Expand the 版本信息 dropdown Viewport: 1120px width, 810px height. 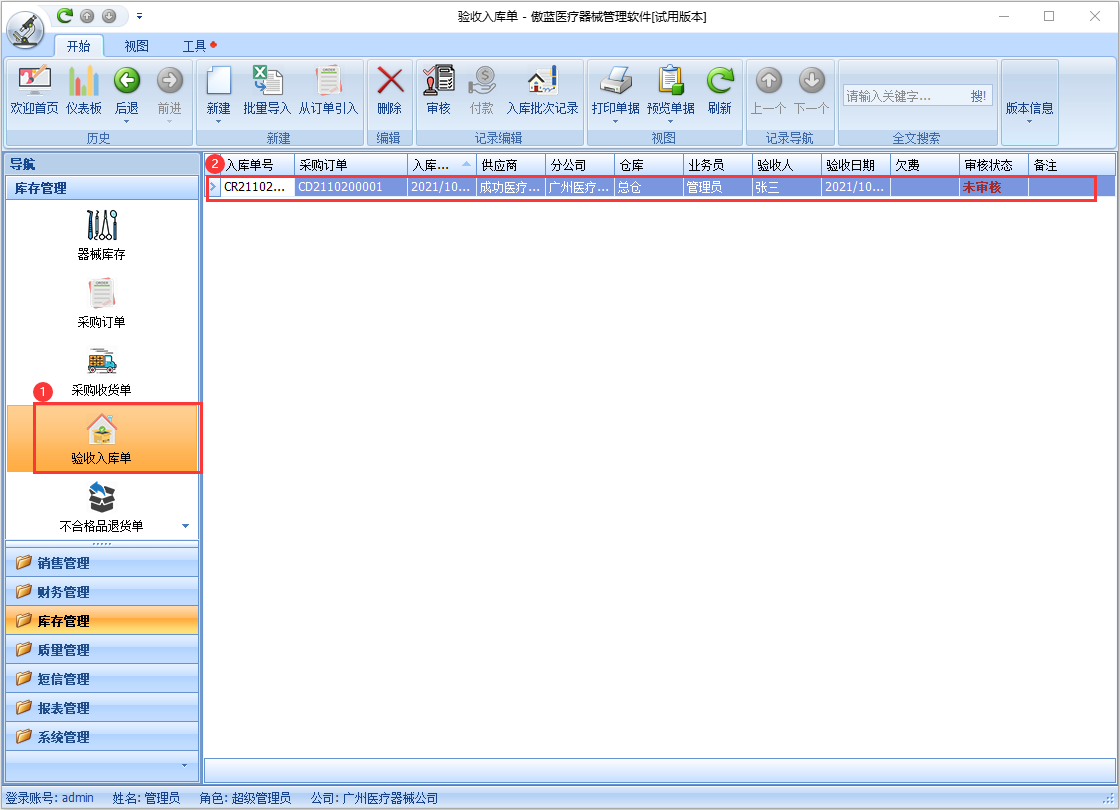(1029, 122)
